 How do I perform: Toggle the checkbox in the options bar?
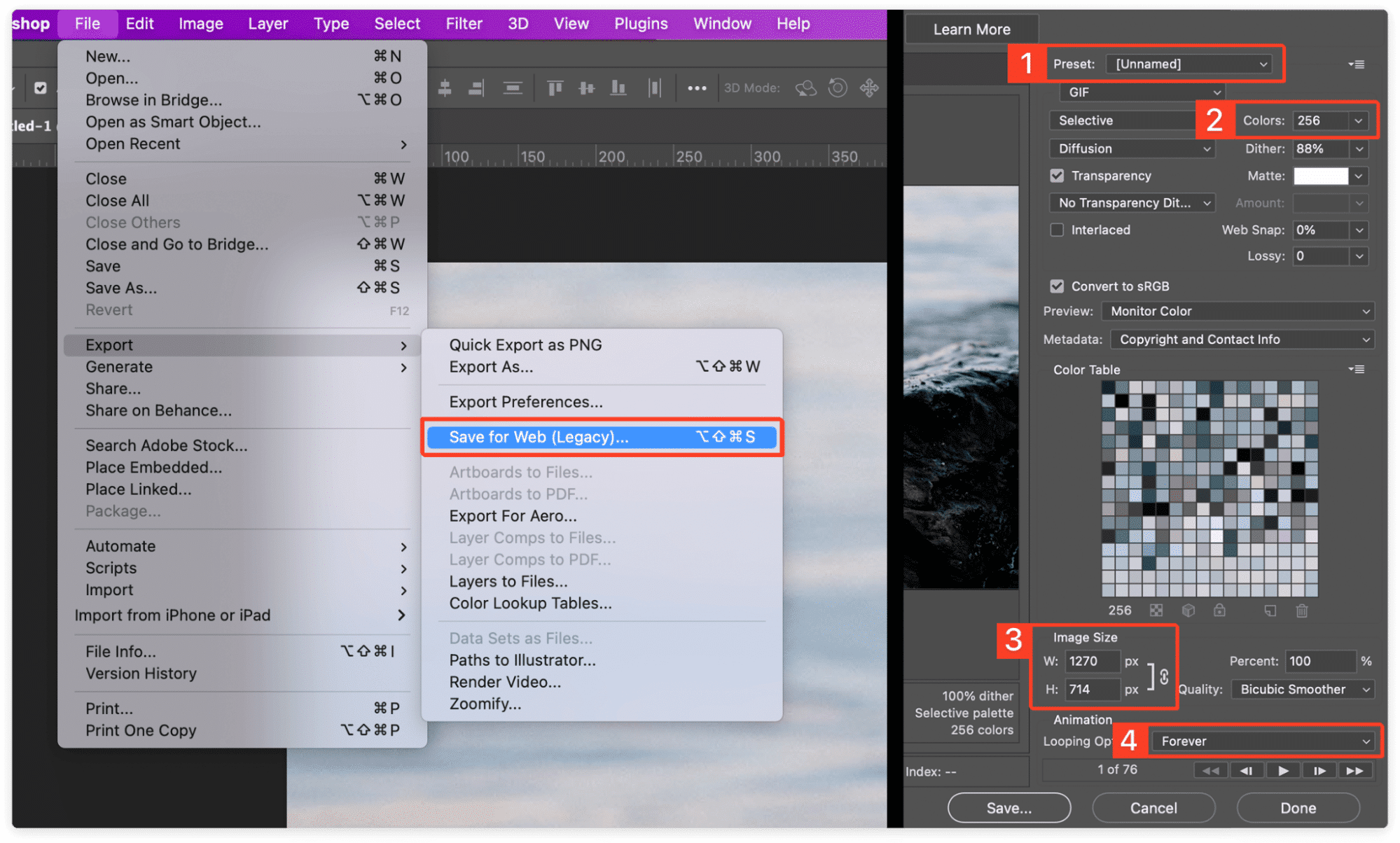(41, 88)
